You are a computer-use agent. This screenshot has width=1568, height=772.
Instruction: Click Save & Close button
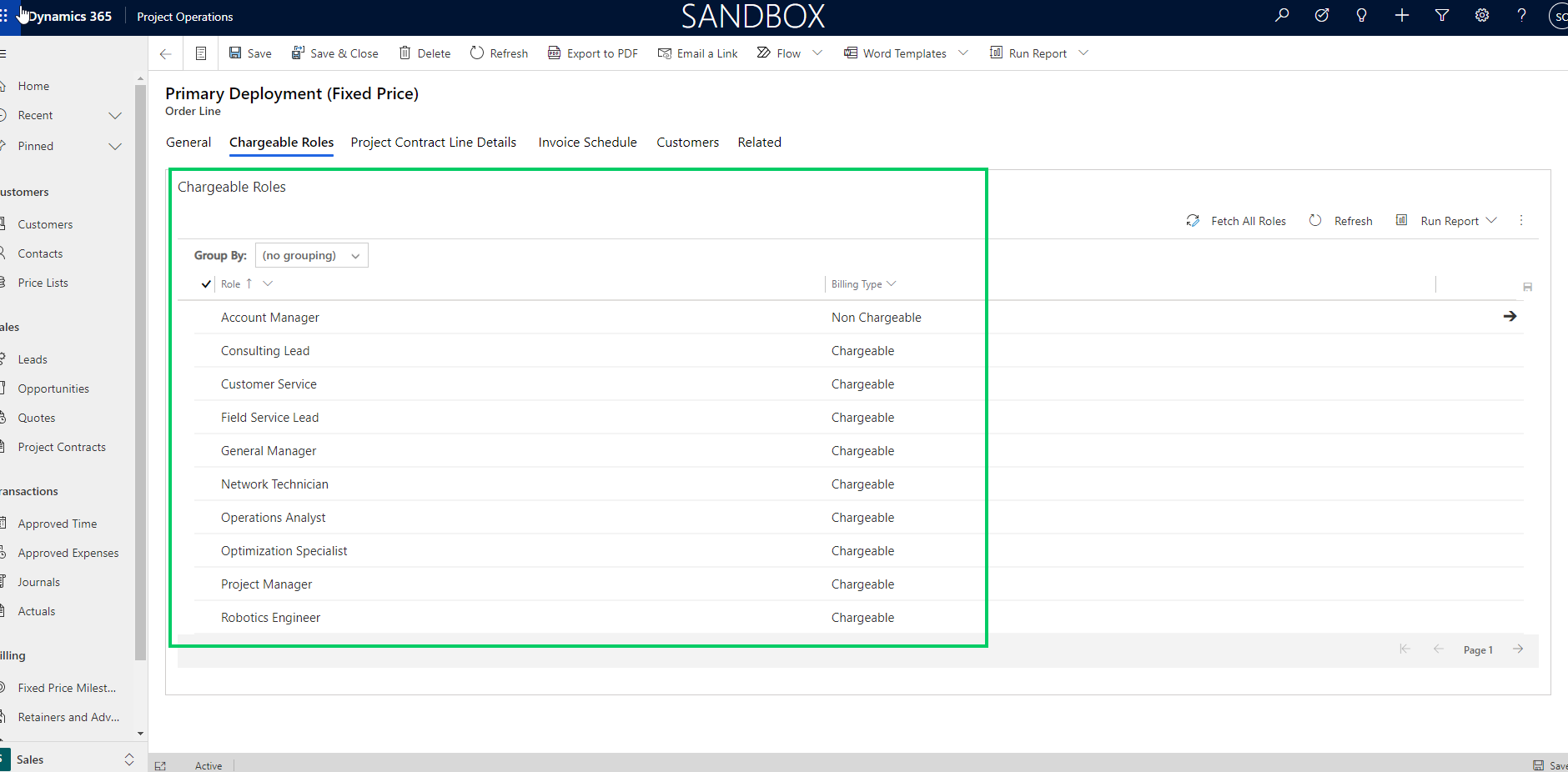(x=334, y=53)
